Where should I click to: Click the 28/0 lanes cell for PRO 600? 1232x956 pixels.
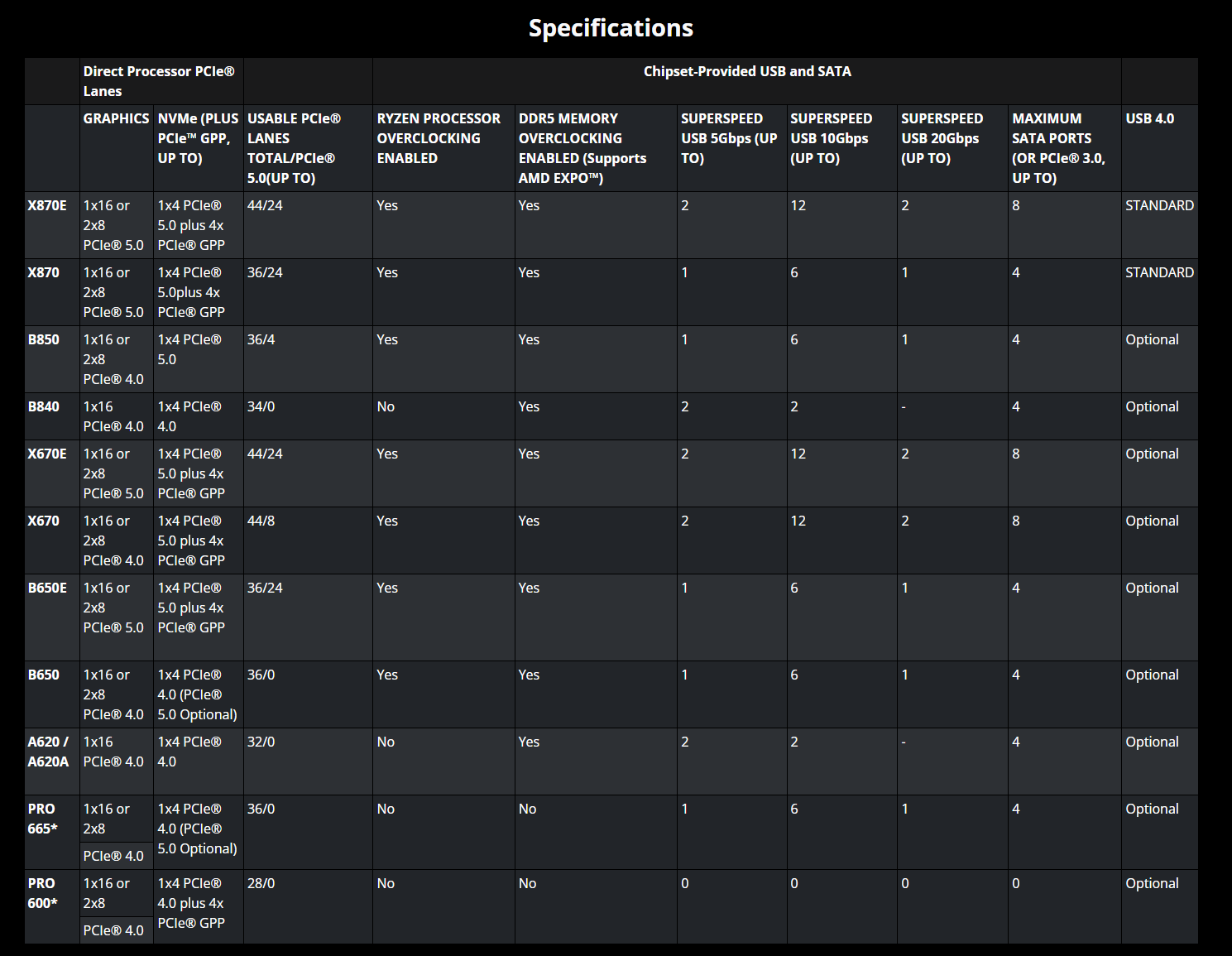coord(261,883)
